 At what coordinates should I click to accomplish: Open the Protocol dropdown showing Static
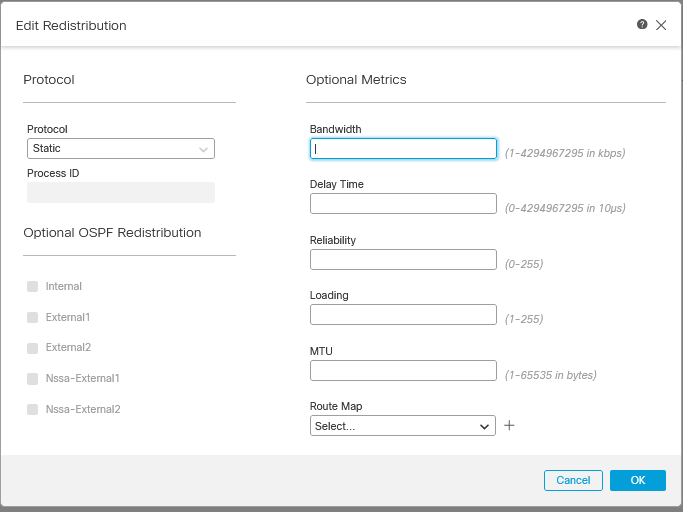click(x=121, y=149)
